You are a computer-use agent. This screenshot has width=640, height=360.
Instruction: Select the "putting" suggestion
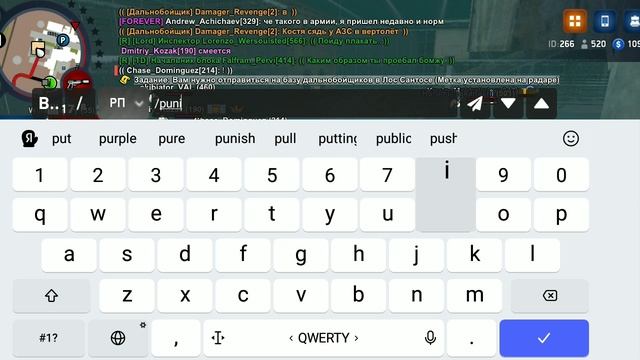(x=338, y=139)
